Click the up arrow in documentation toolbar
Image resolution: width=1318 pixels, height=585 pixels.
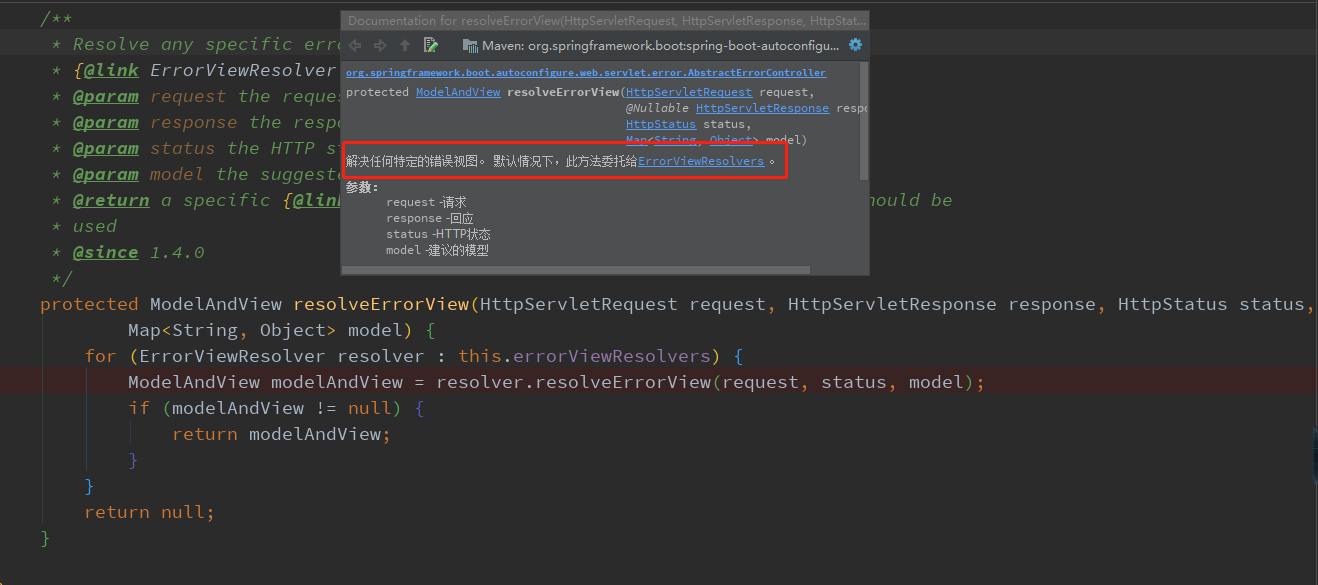[405, 45]
